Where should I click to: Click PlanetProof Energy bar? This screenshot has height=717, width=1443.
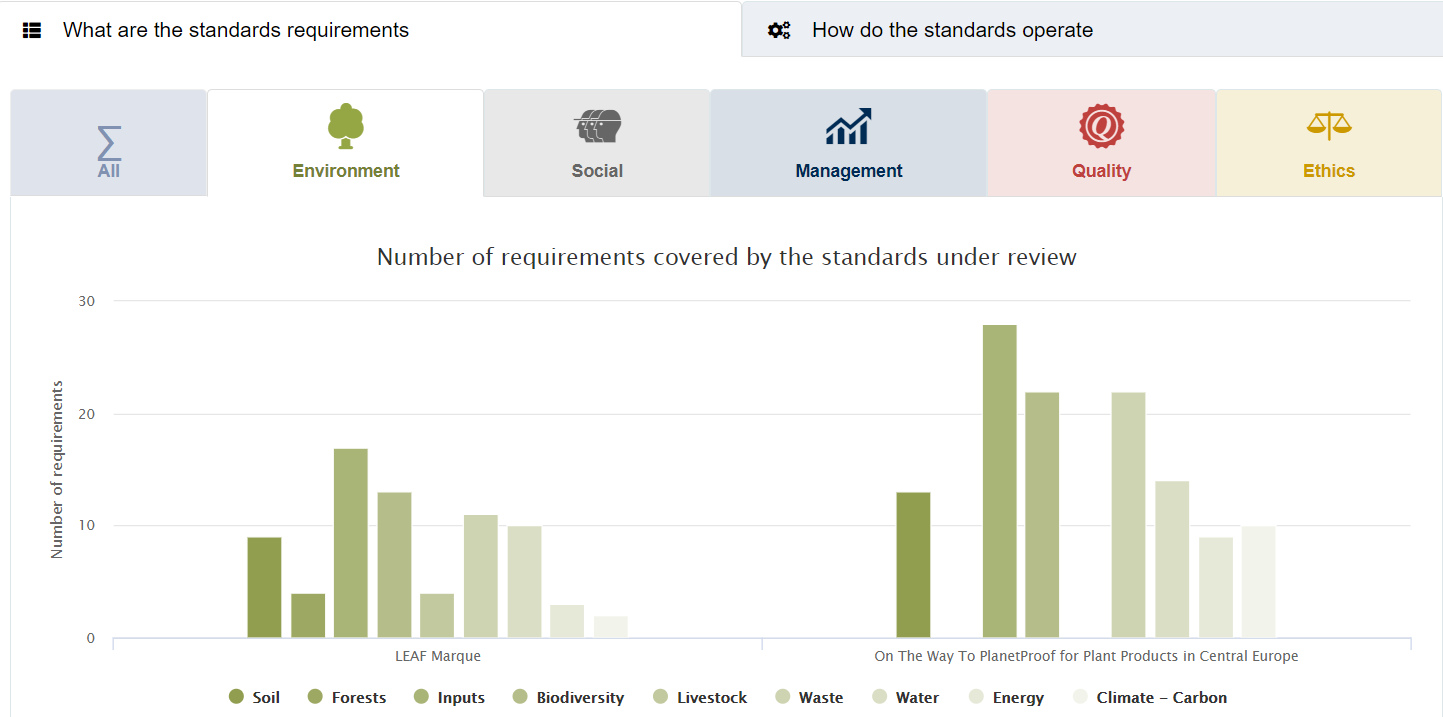coord(1216,588)
